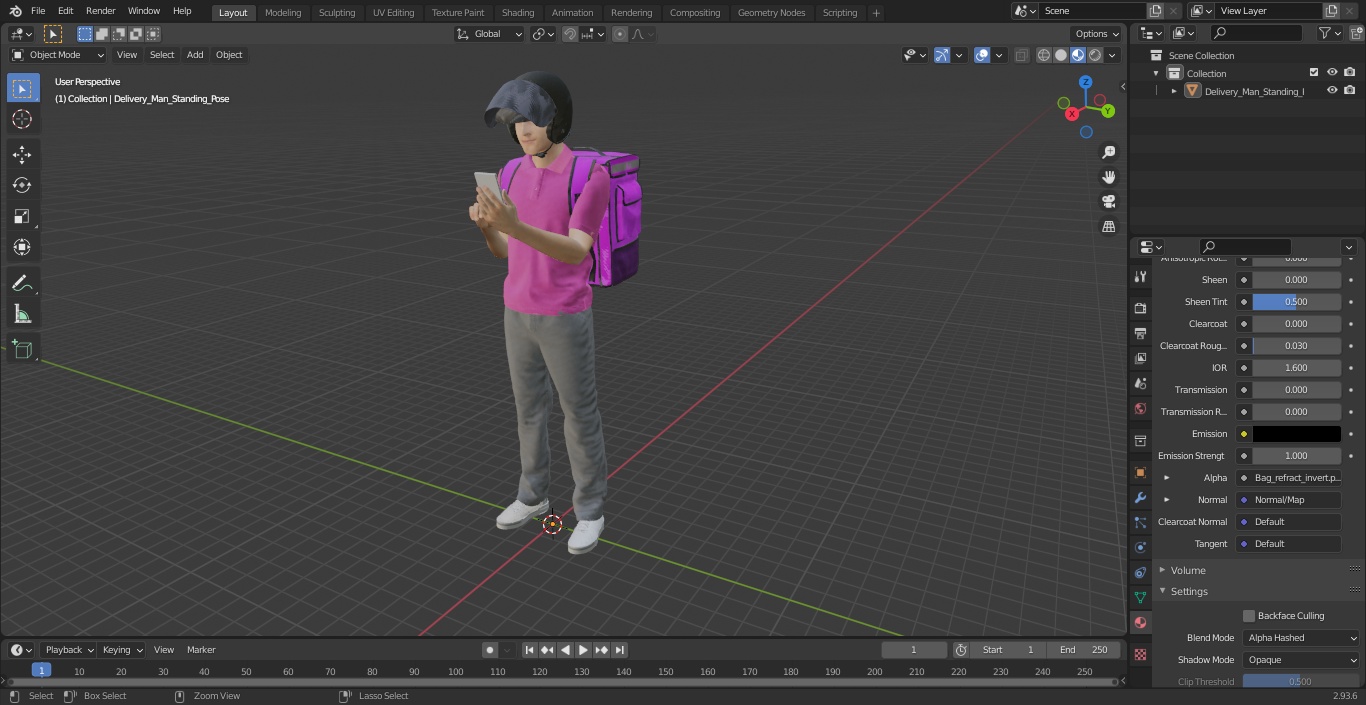Activate the Move tool
Image resolution: width=1366 pixels, height=705 pixels.
[22, 154]
